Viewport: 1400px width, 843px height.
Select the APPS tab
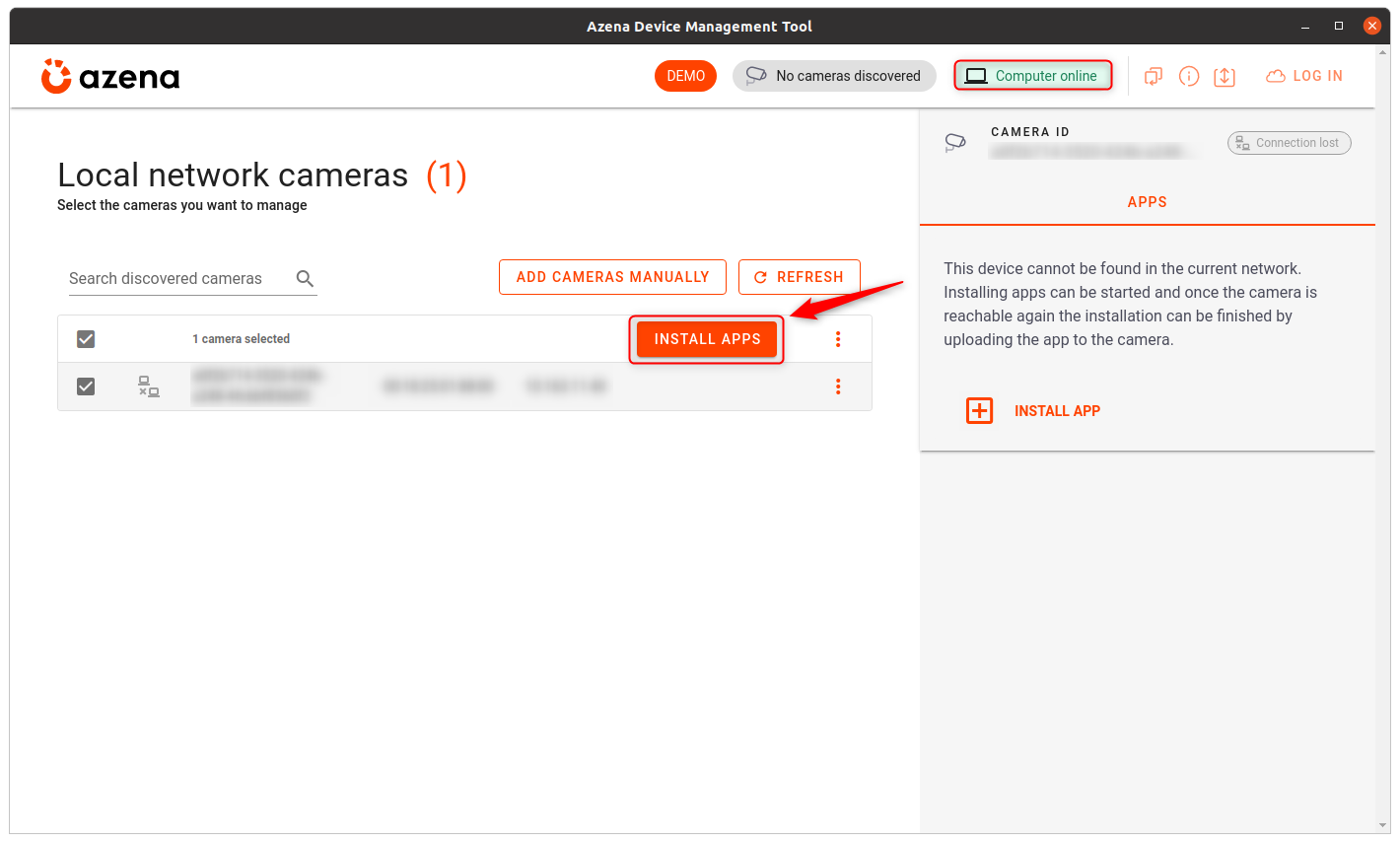click(x=1147, y=202)
